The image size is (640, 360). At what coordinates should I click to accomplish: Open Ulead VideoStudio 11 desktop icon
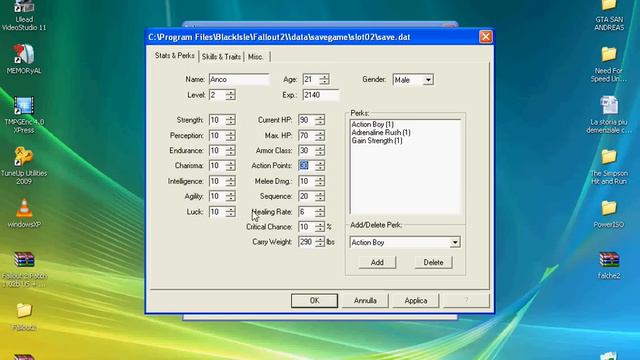click(x=24, y=16)
